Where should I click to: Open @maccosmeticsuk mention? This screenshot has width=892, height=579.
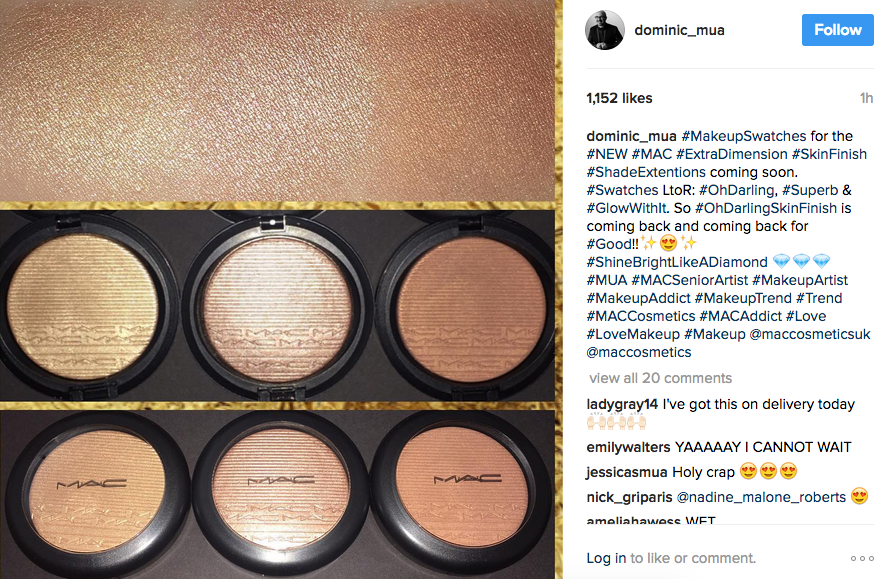pyautogui.click(x=810, y=334)
